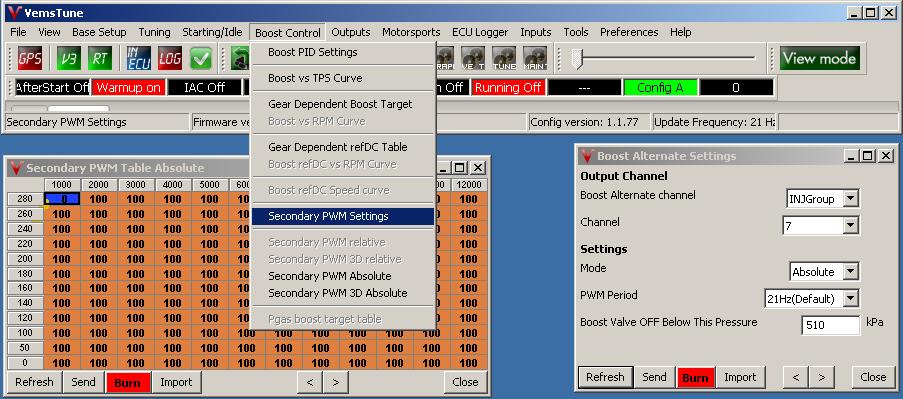Click the red LOG toolbar icon
Screen dimensions: 903x399
pos(170,58)
